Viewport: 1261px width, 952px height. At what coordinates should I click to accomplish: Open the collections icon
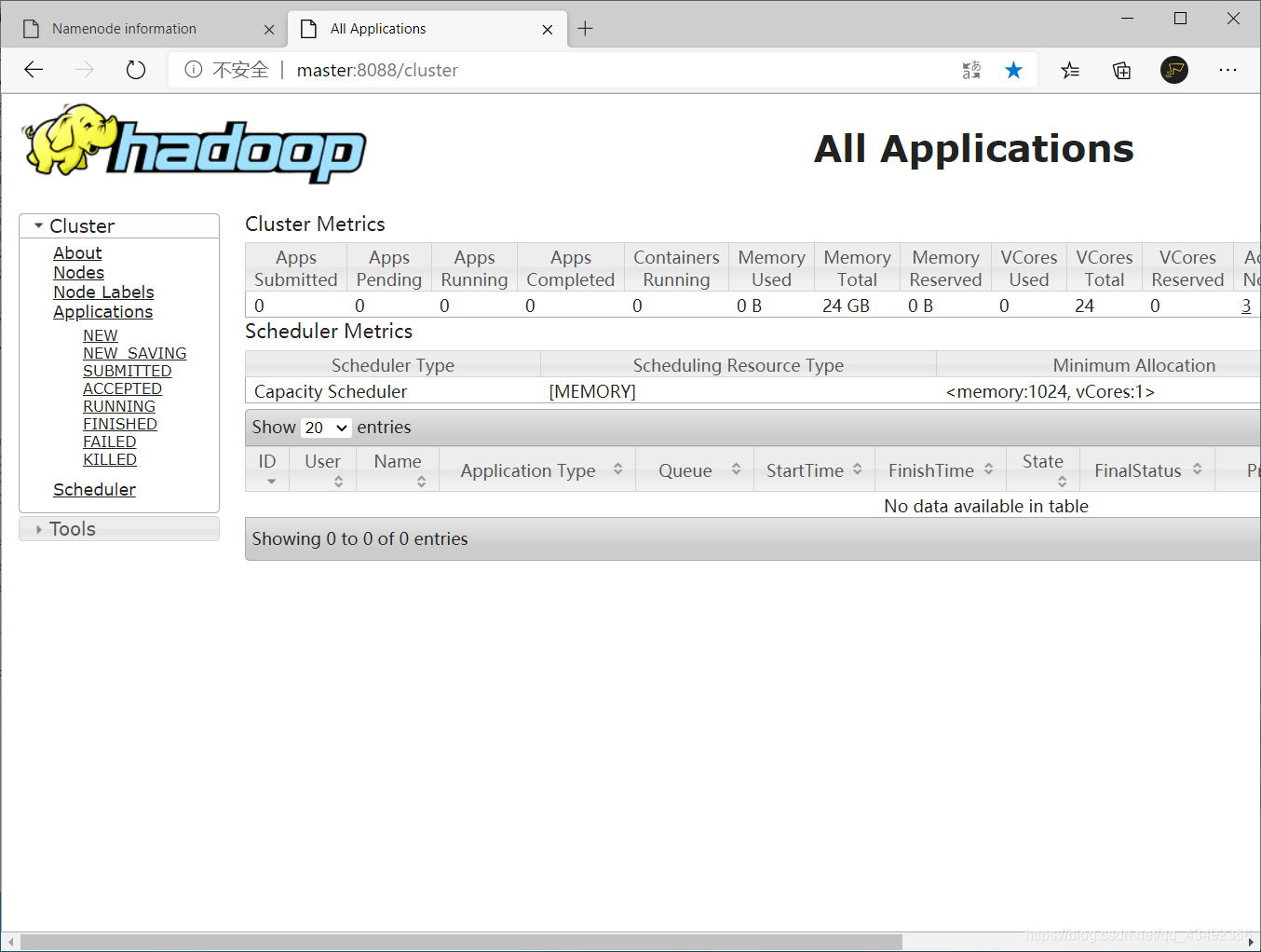pos(1122,70)
